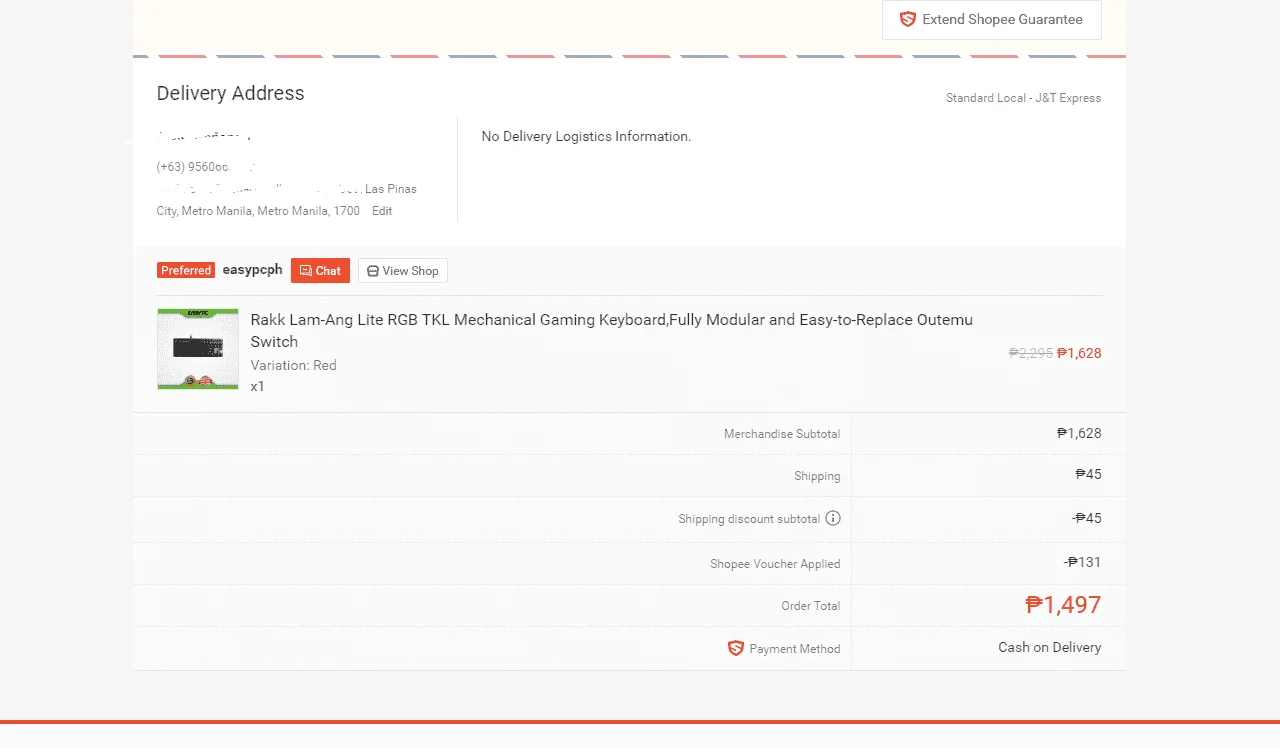Click the shipping discount info icon
Image resolution: width=1280 pixels, height=748 pixels.
(x=833, y=518)
